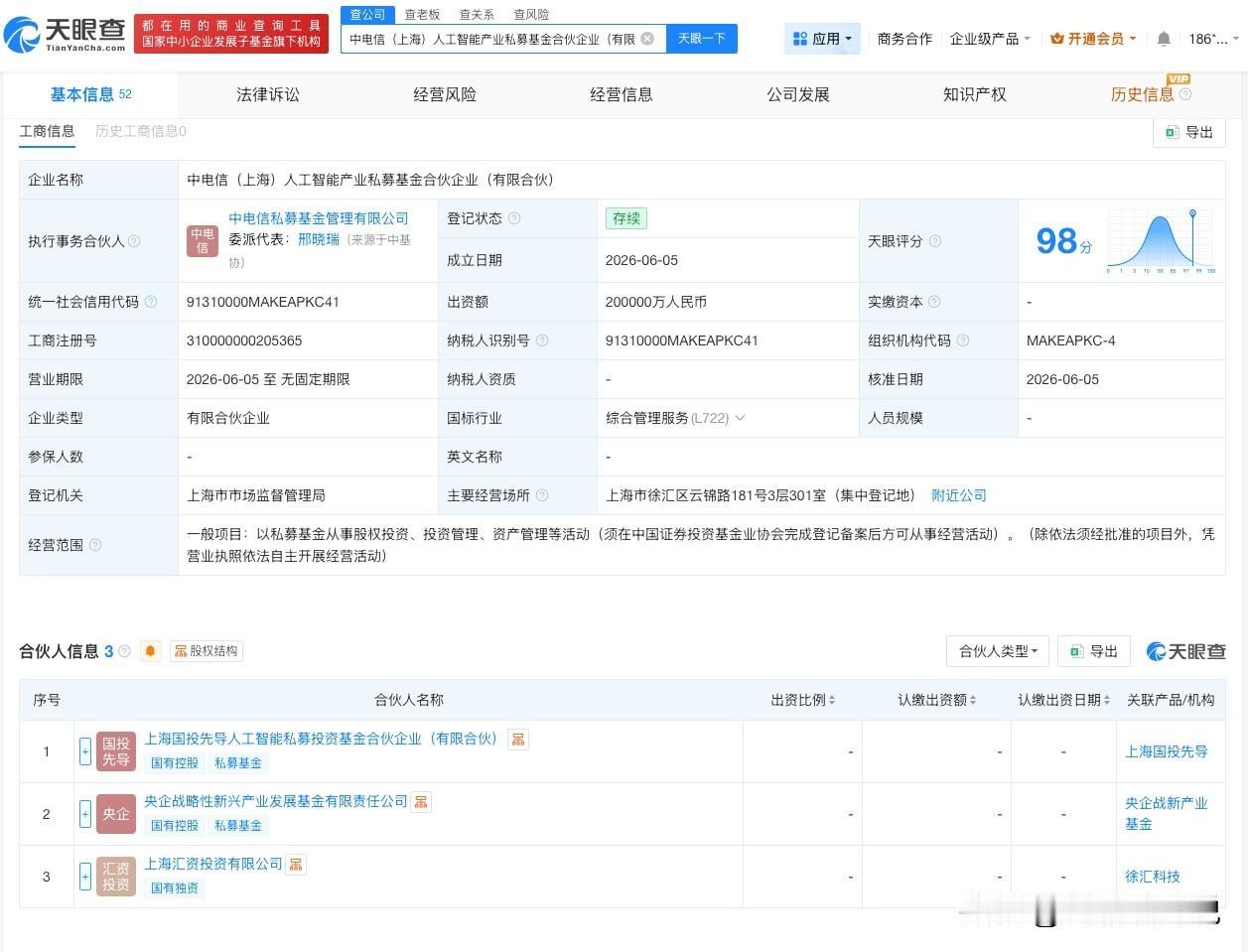1248x952 pixels.
Task: Open the 开通会员 dropdown
Action: point(1092,39)
